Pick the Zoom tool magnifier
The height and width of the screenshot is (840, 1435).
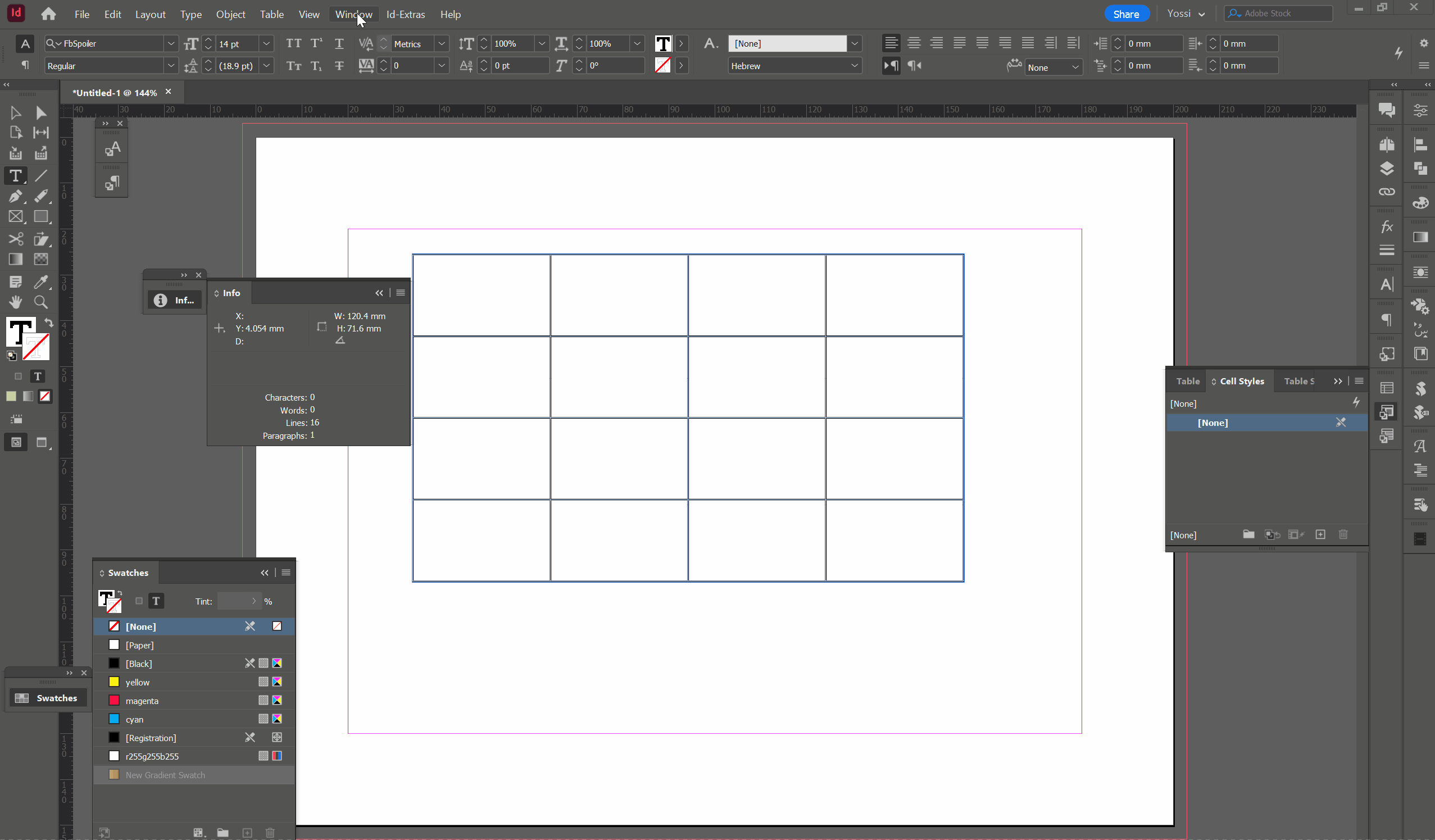coord(40,302)
